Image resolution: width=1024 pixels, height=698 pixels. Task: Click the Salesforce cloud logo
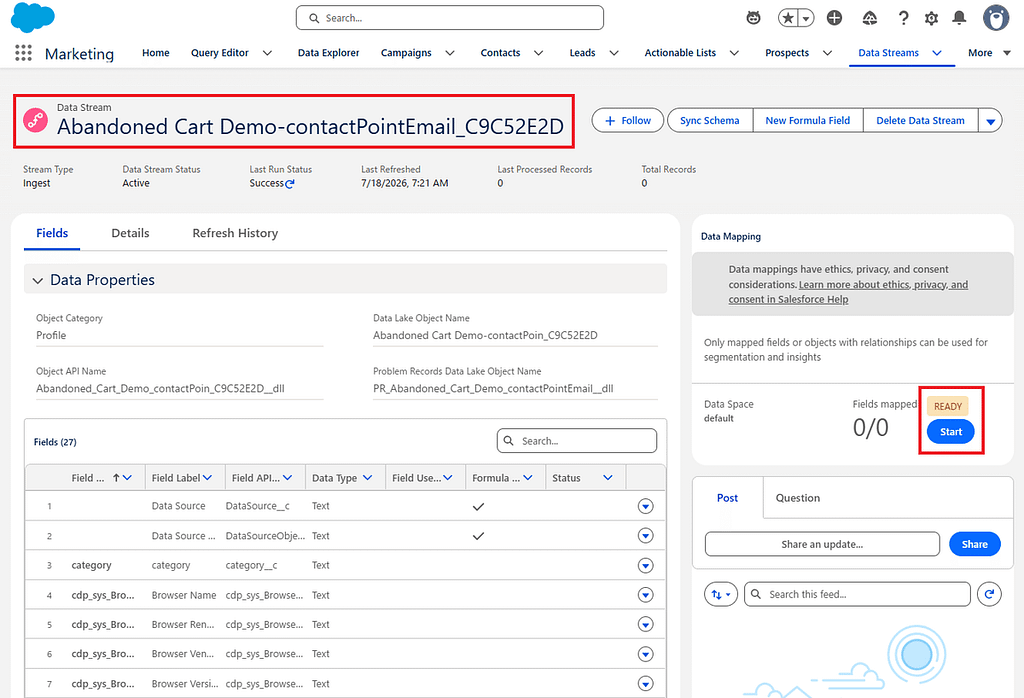point(33,17)
